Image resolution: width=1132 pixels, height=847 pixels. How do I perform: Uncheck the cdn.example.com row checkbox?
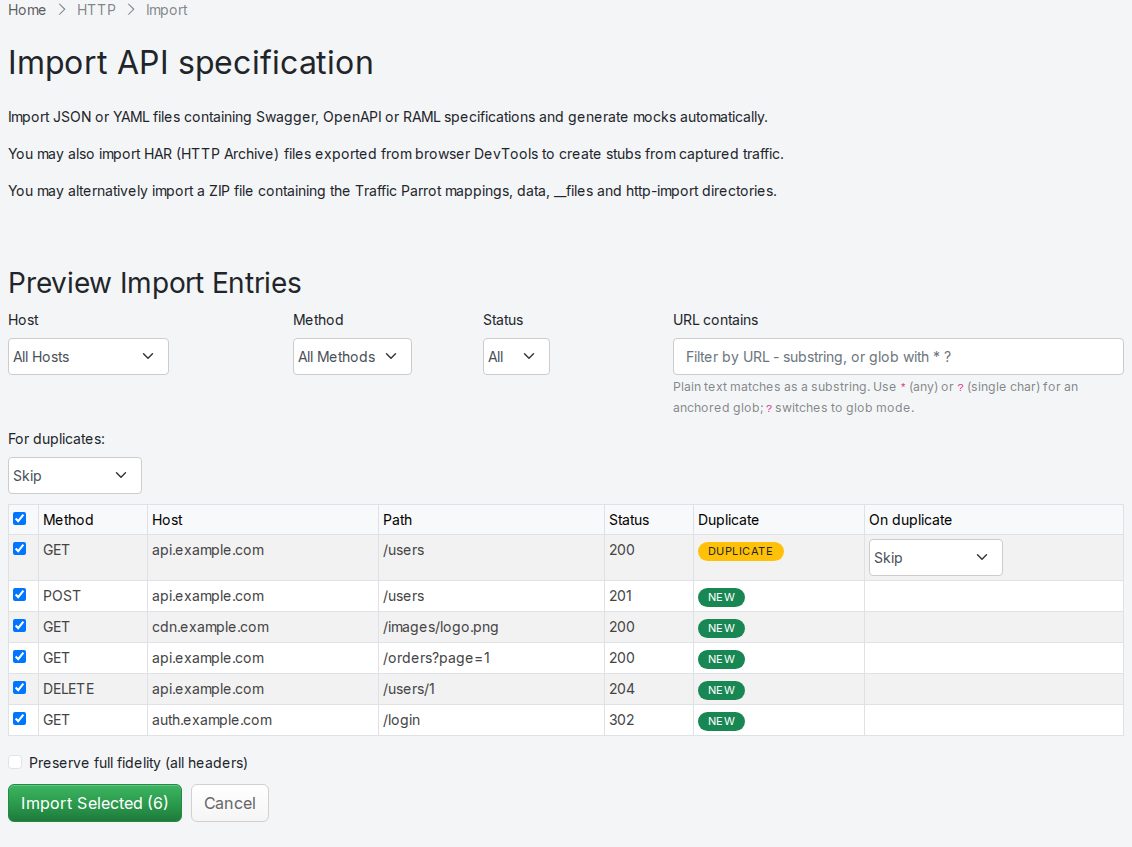pos(19,625)
